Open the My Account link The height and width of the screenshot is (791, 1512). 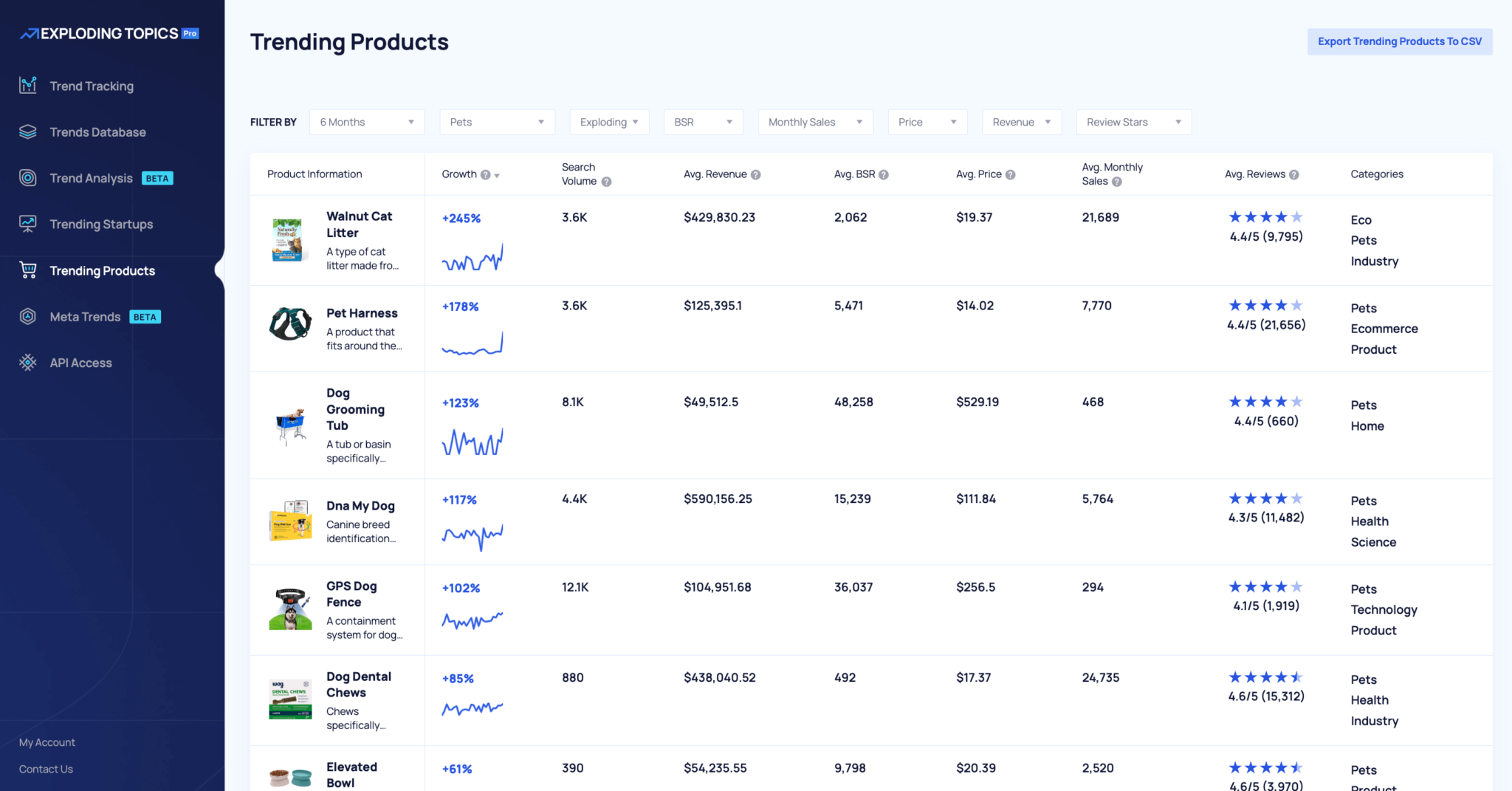(47, 742)
